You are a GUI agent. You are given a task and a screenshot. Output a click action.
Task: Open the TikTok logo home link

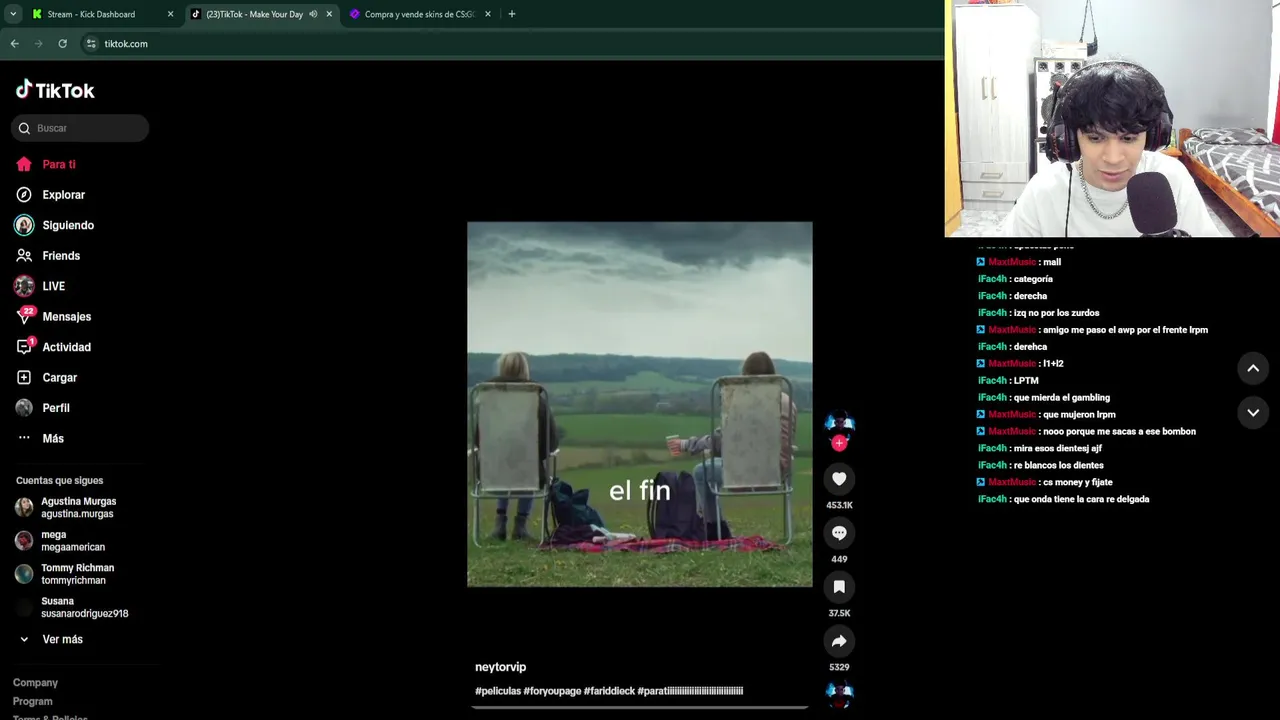(55, 90)
